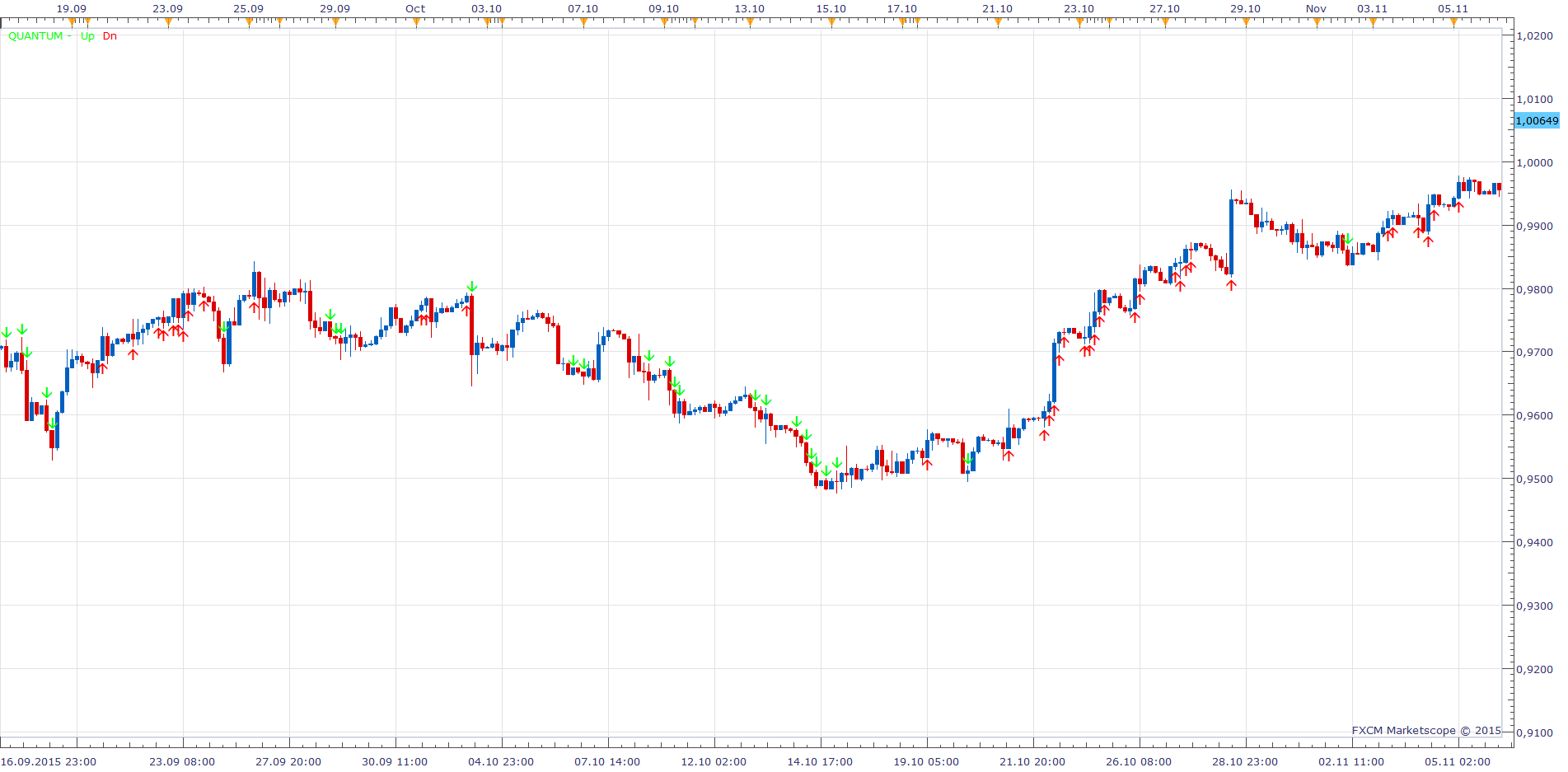Click the 28.10 23:00 bottom time label
The height and width of the screenshot is (772, 1568).
[x=1245, y=761]
